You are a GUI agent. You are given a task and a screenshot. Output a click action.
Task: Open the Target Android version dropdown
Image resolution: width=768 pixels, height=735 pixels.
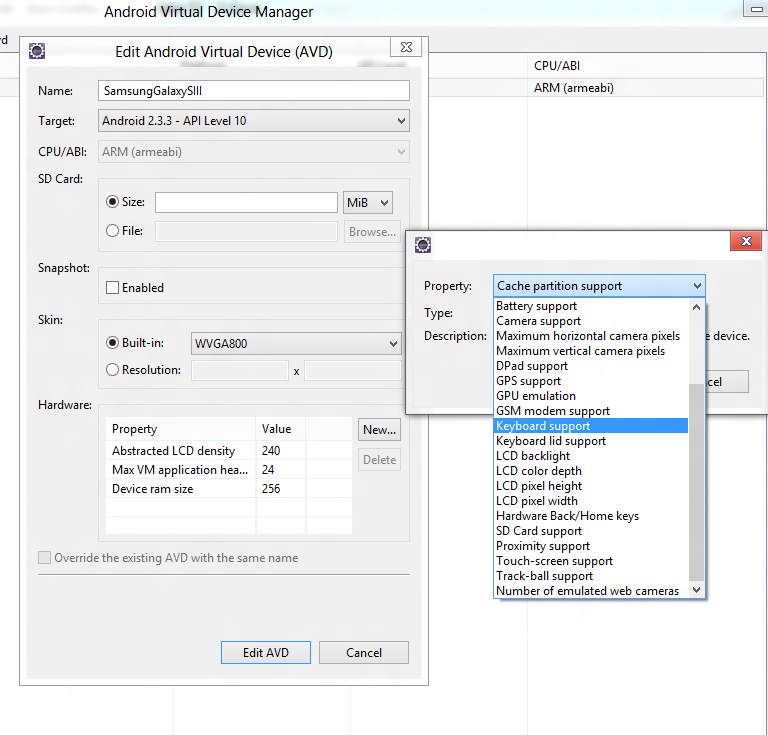pos(254,121)
